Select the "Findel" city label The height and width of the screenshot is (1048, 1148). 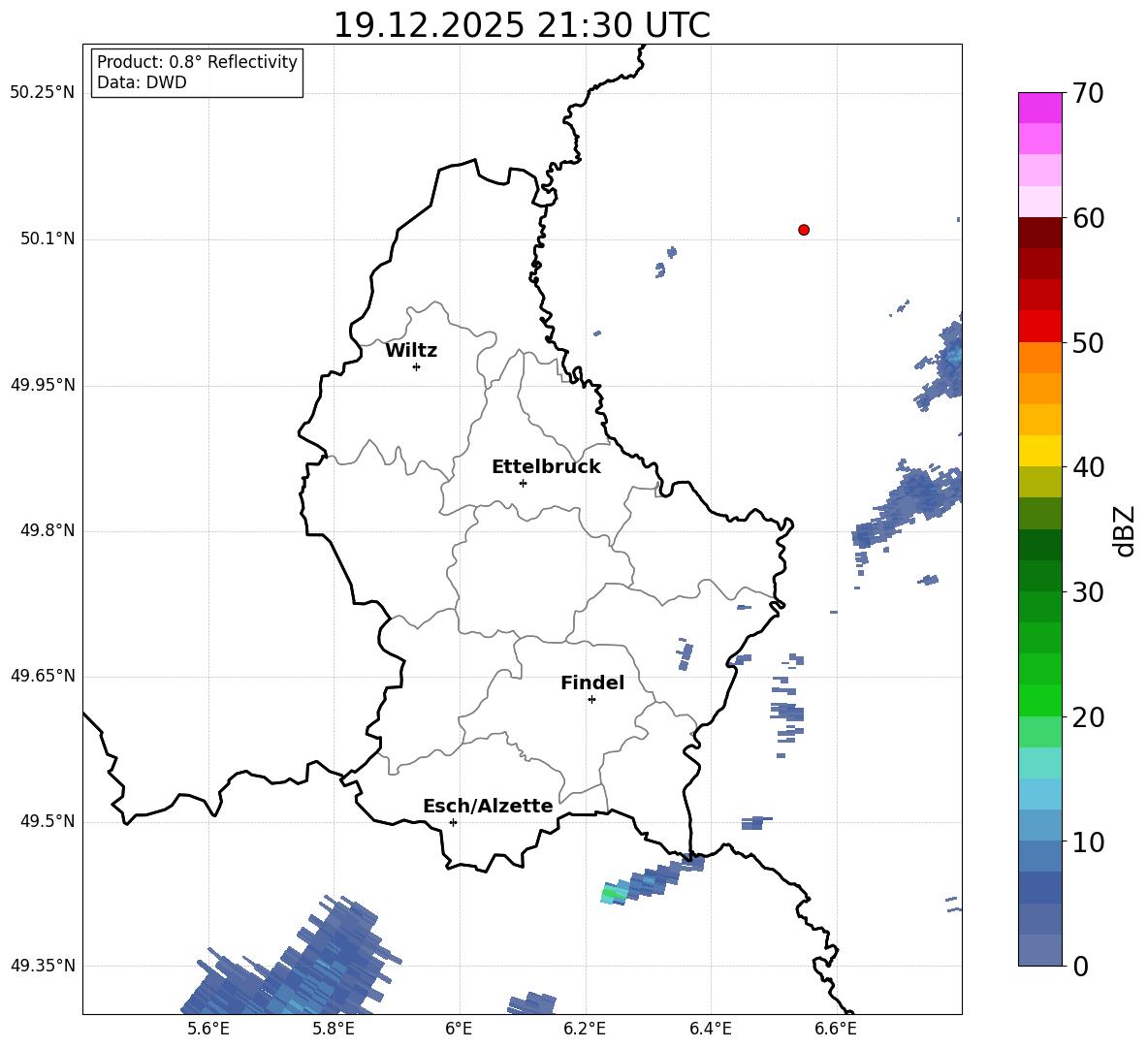click(592, 683)
